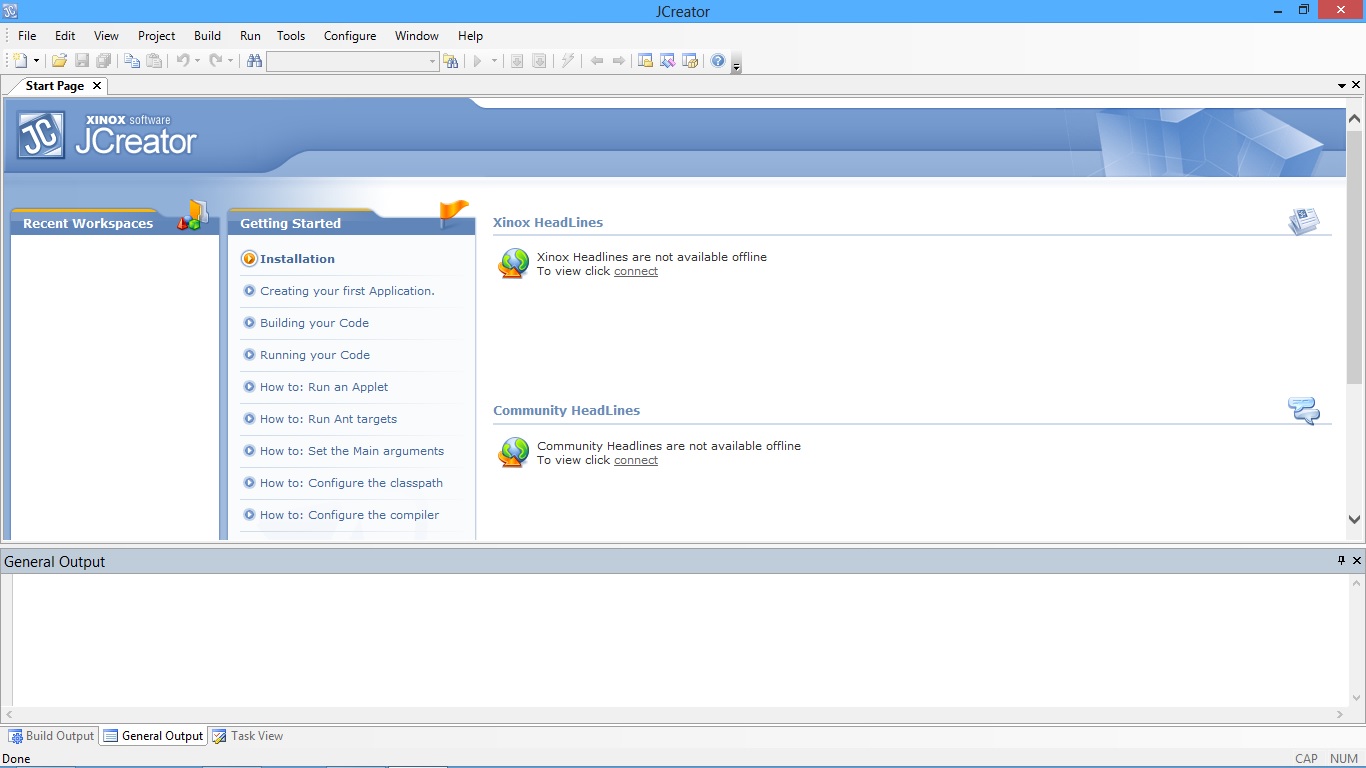Open the document tab list dropdown arrow
The height and width of the screenshot is (768, 1366).
coord(1342,86)
